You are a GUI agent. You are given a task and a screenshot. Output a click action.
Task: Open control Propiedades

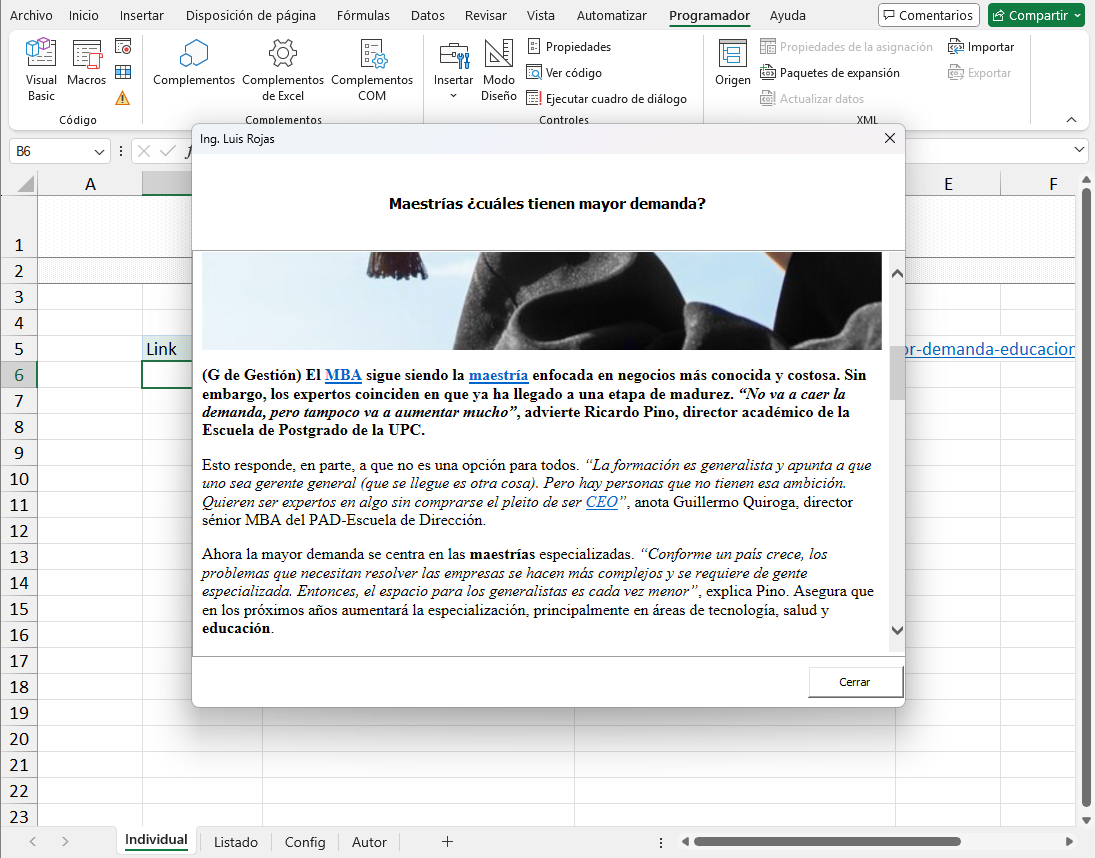pos(569,47)
